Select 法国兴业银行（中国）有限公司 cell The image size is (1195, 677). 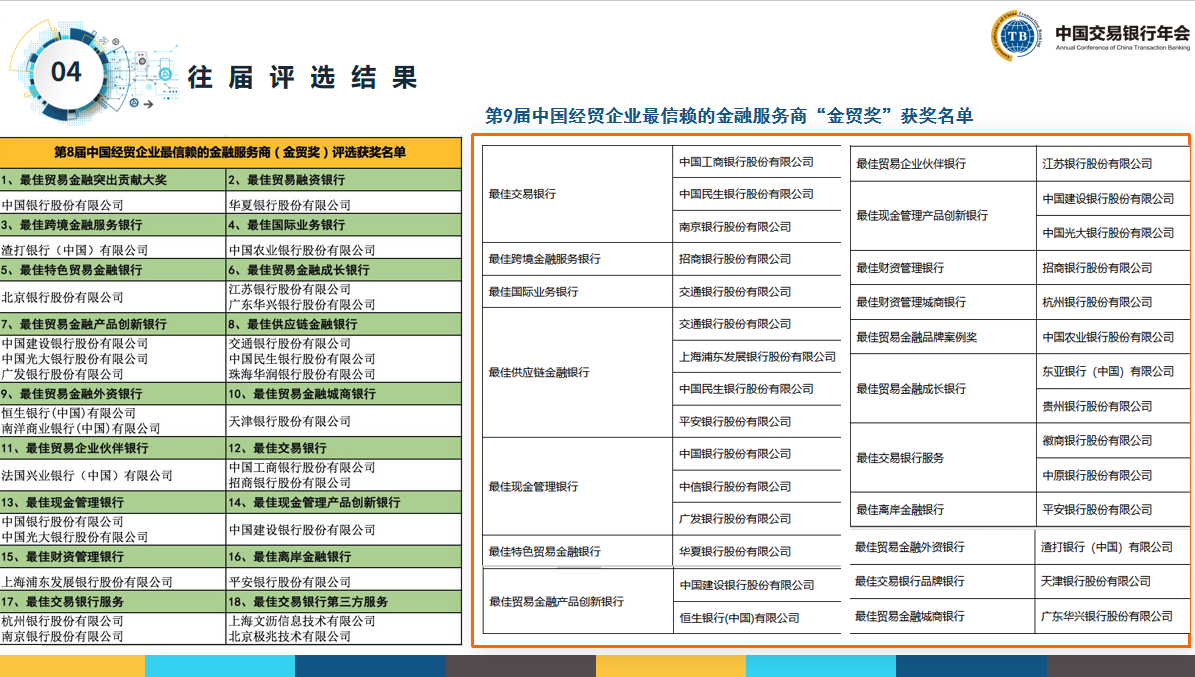87,475
